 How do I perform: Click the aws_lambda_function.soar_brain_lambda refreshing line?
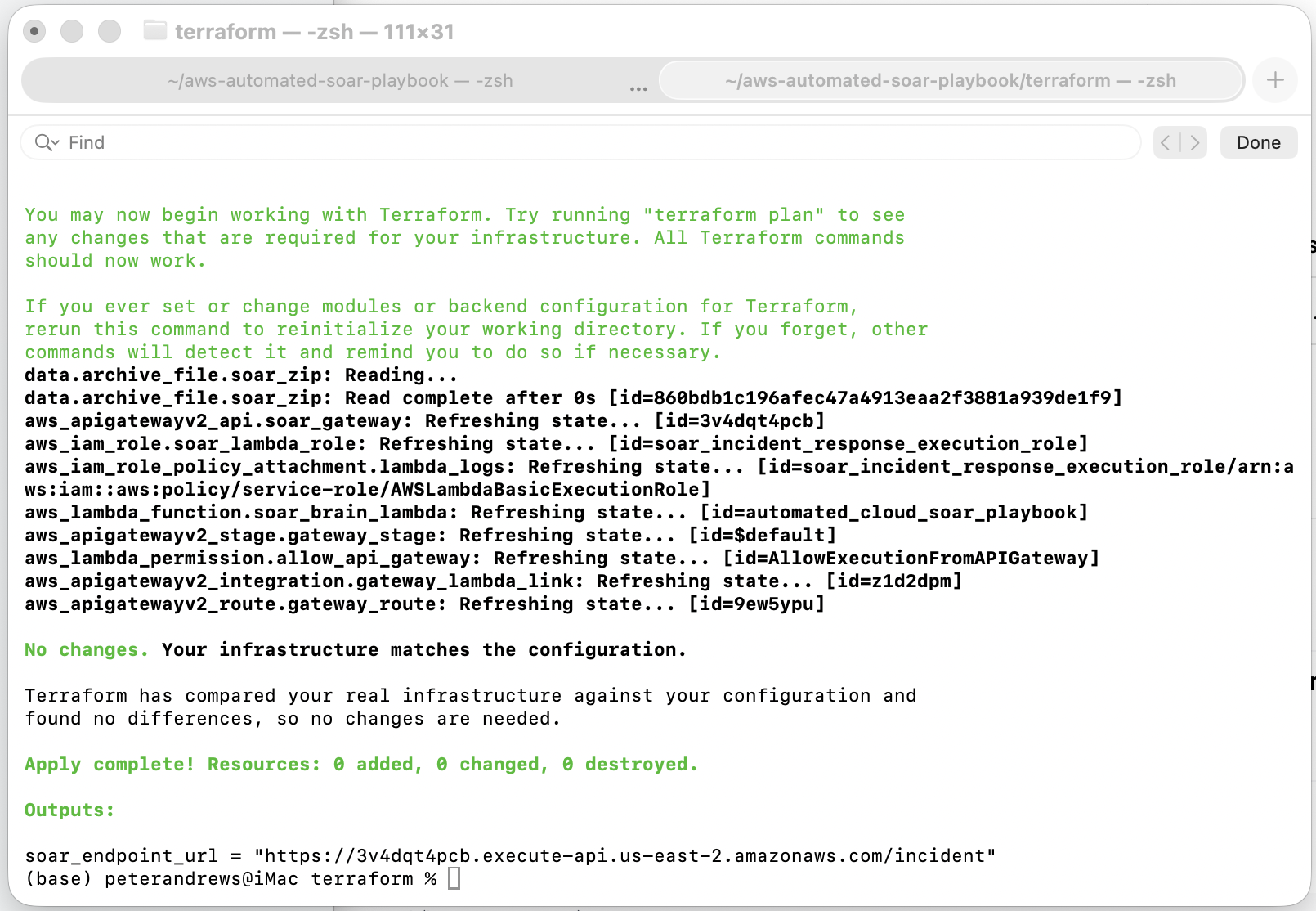tap(557, 513)
